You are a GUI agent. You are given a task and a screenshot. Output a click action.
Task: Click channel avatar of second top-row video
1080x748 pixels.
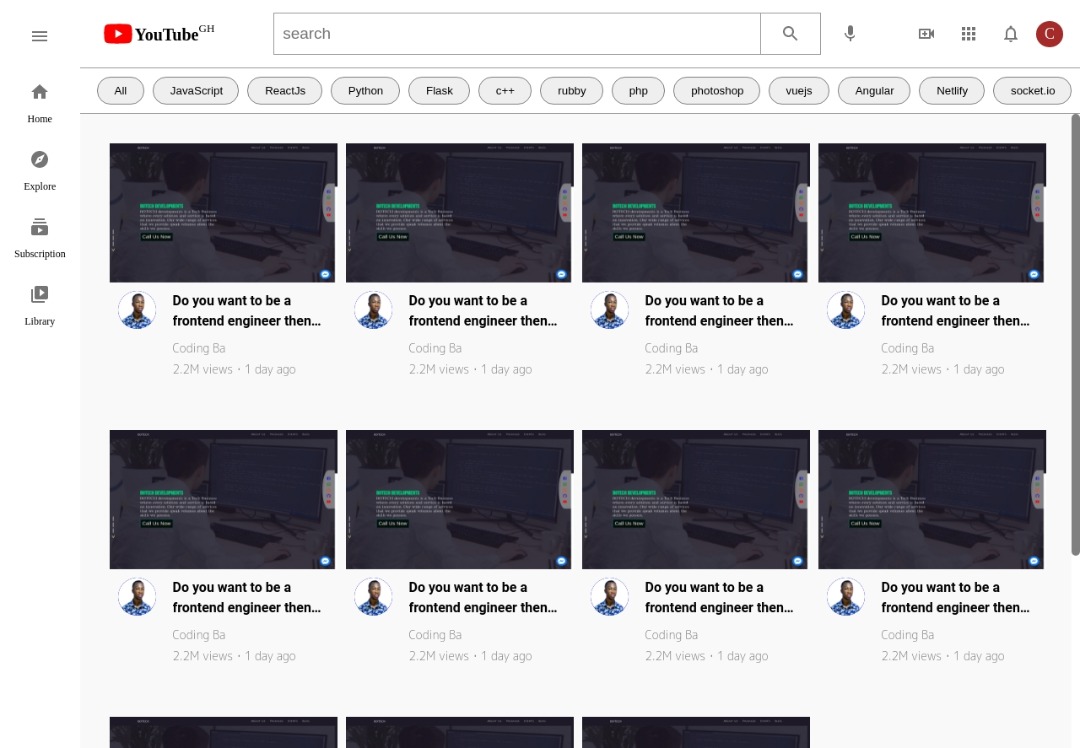[373, 310]
